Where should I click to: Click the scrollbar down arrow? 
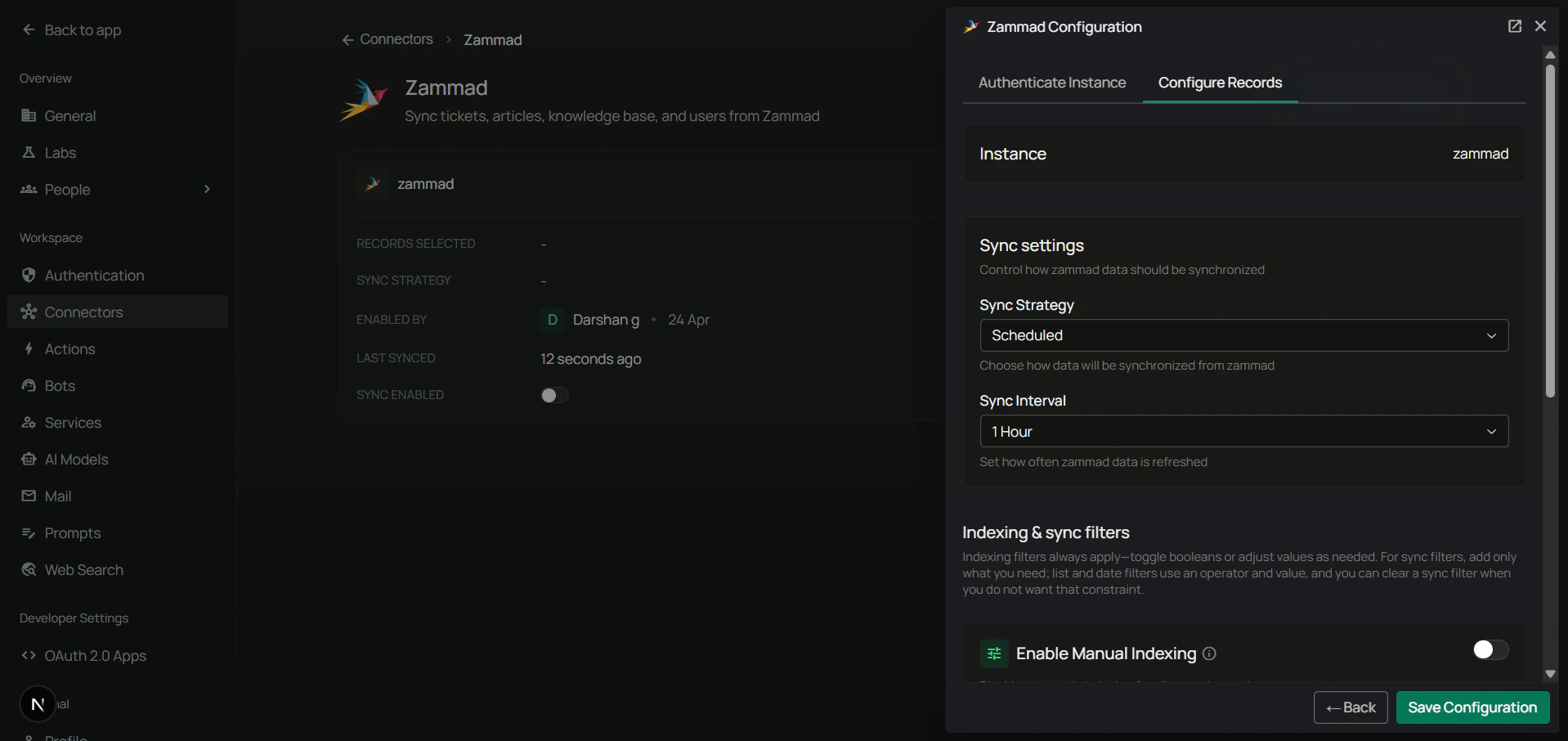[1550, 674]
